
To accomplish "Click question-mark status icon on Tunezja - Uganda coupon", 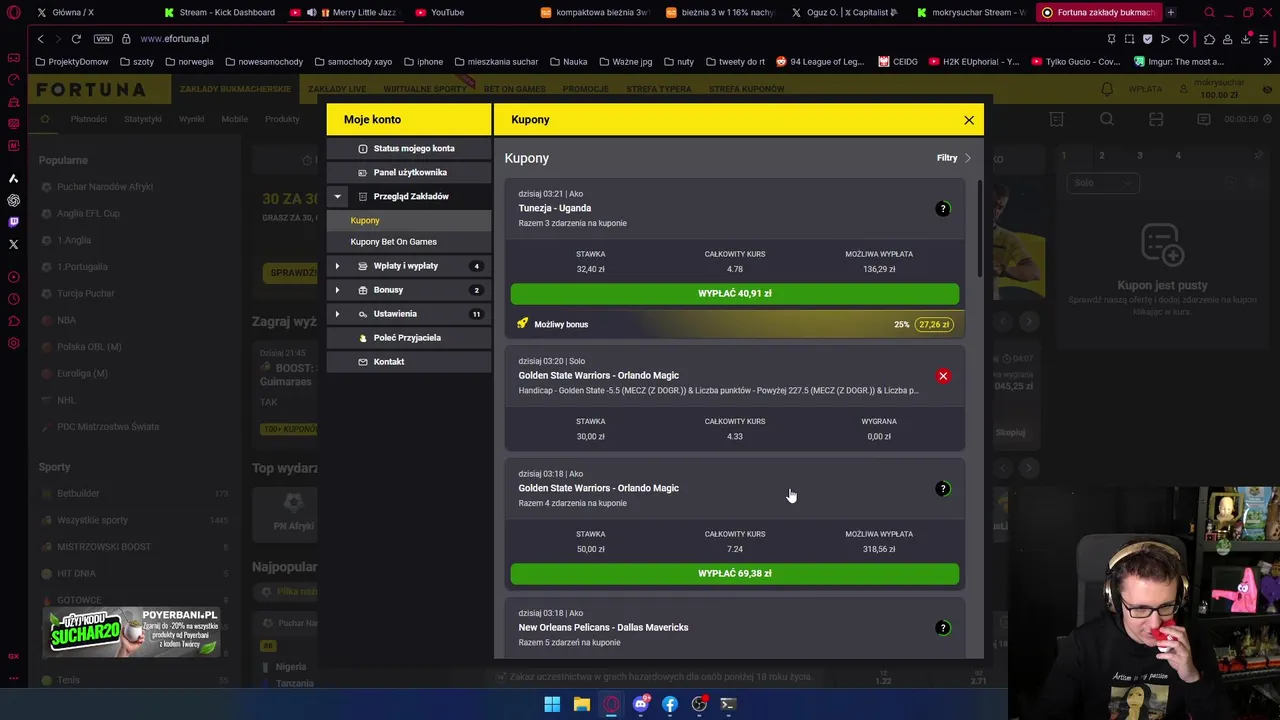I will 943,209.
